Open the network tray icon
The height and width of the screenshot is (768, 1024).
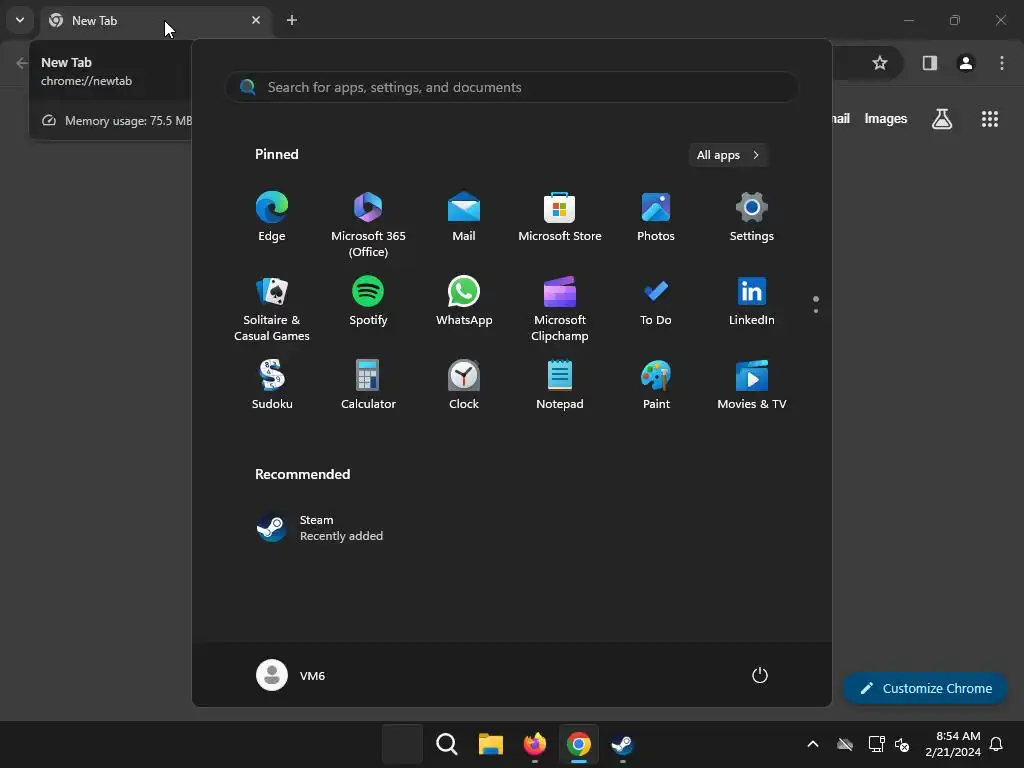point(876,744)
